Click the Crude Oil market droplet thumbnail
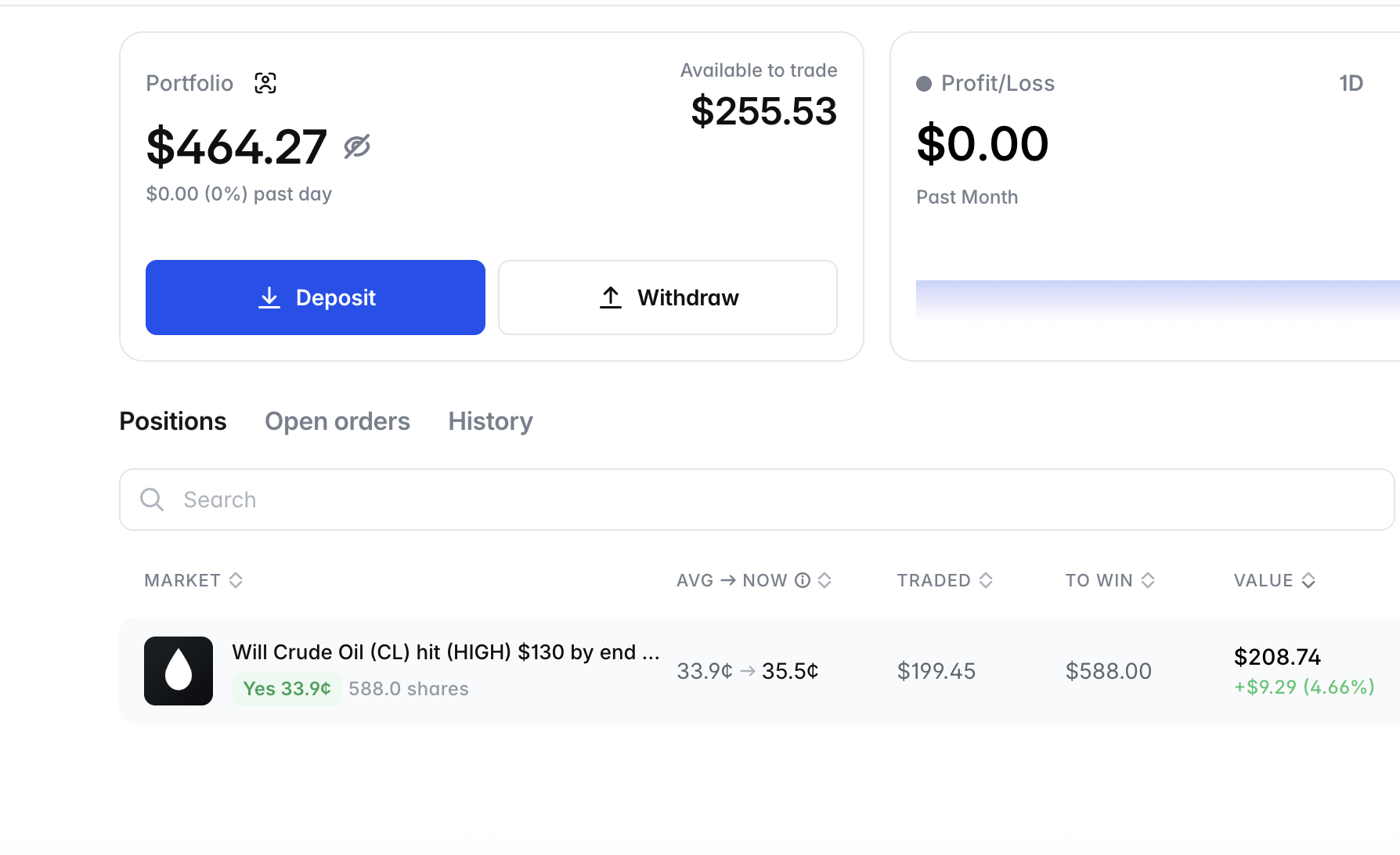1400x855 pixels. tap(179, 671)
